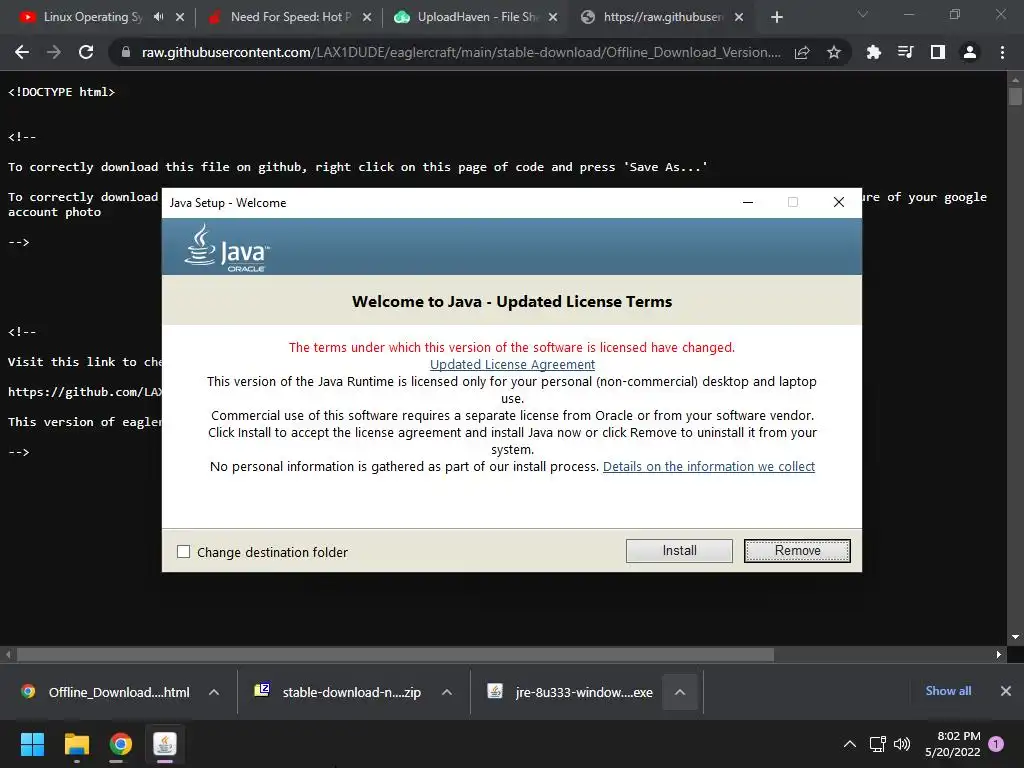Open Details on the information we collect

pos(709,466)
